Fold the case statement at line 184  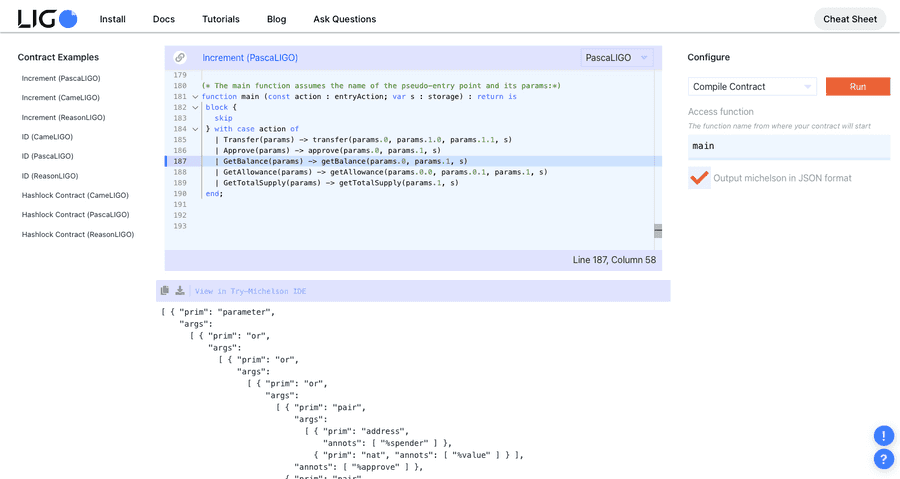(x=195, y=129)
